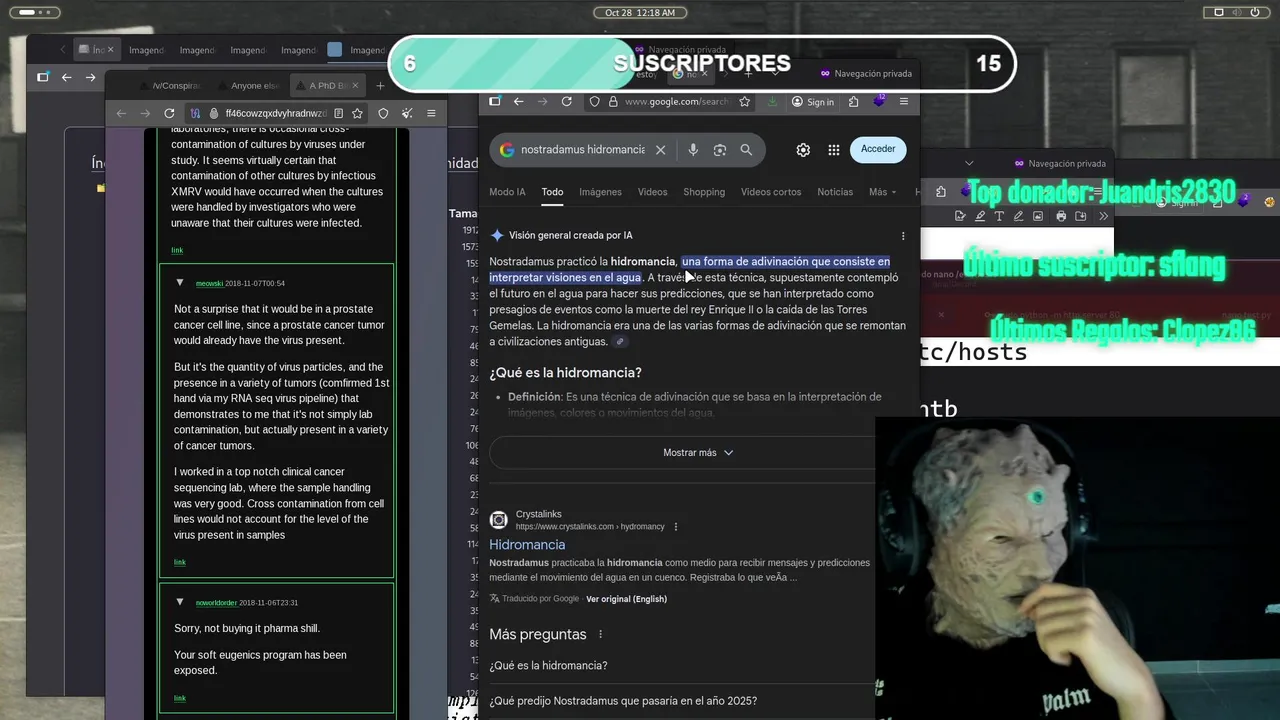Image resolution: width=1280 pixels, height=720 pixels.
Task: Expand question ¿Qué es la hidromancia?
Action: 682,666
